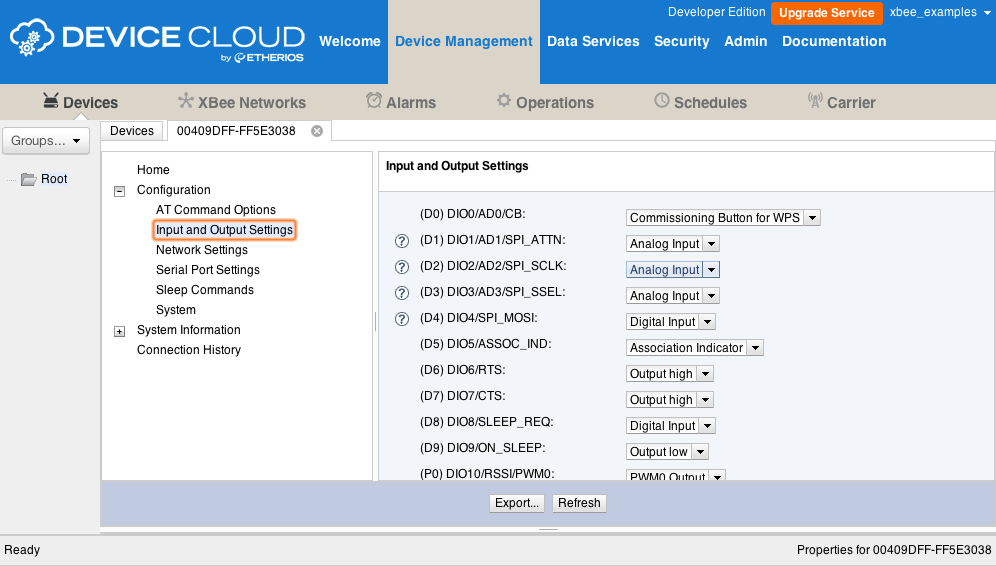The image size is (996, 566).
Task: Click the Ready status text
Action: [x=22, y=550]
